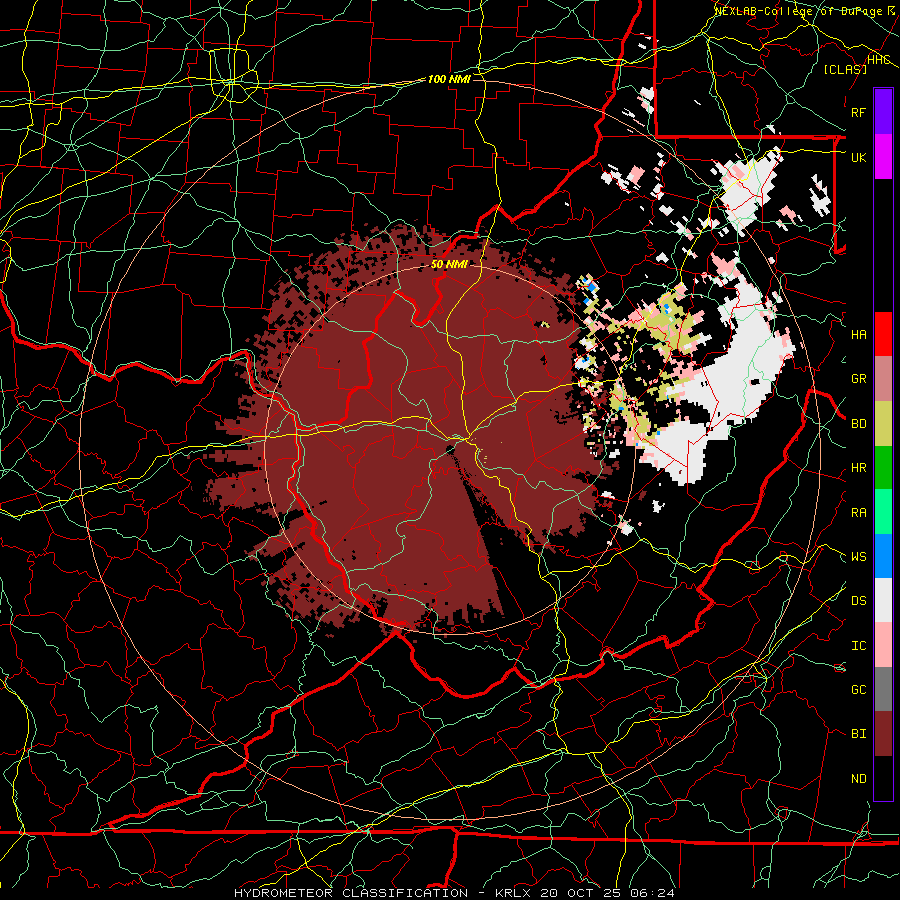900x900 pixels.
Task: Click the HR green legend swatch
Action: [x=883, y=468]
